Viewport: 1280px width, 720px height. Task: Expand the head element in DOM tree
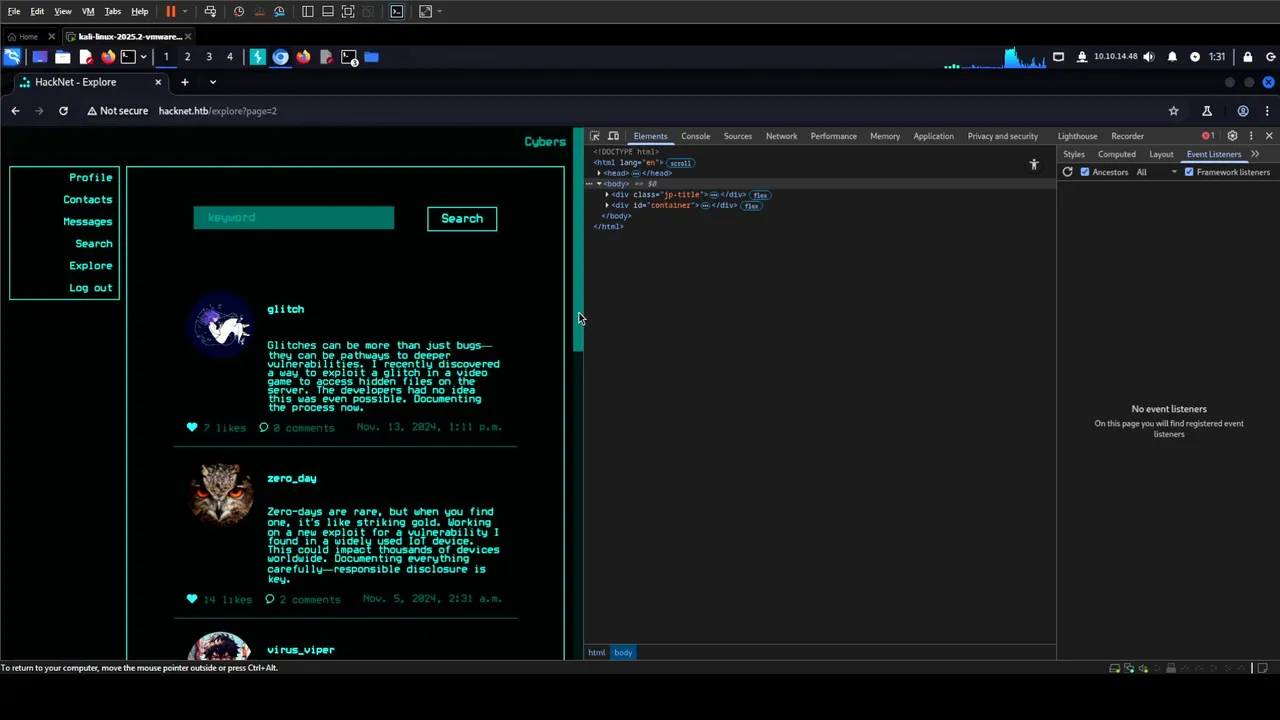(599, 173)
